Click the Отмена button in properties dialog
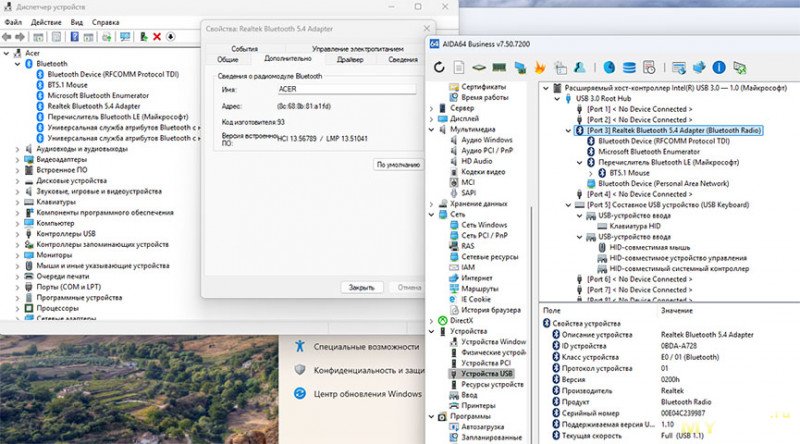The image size is (800, 444). 409,287
